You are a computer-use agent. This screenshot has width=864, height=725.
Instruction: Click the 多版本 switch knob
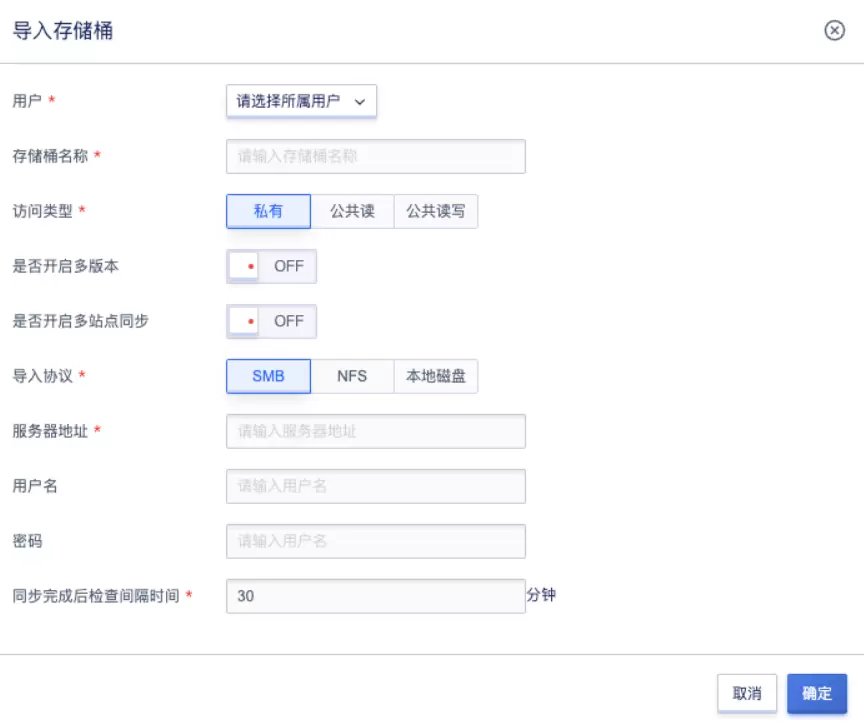coord(246,266)
